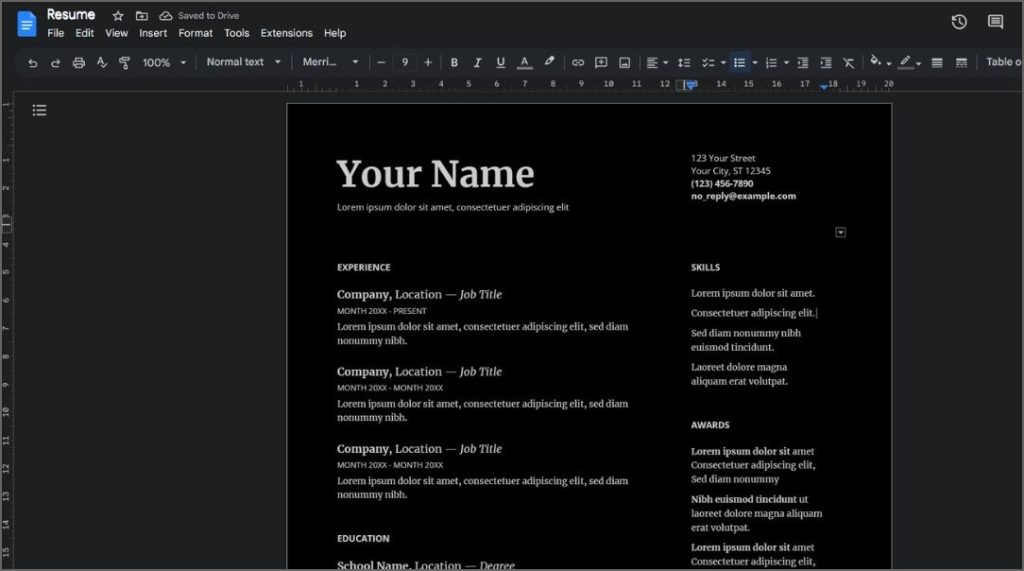Screen dimensions: 1024x571
Task: Undo the last edit
Action: click(33, 63)
